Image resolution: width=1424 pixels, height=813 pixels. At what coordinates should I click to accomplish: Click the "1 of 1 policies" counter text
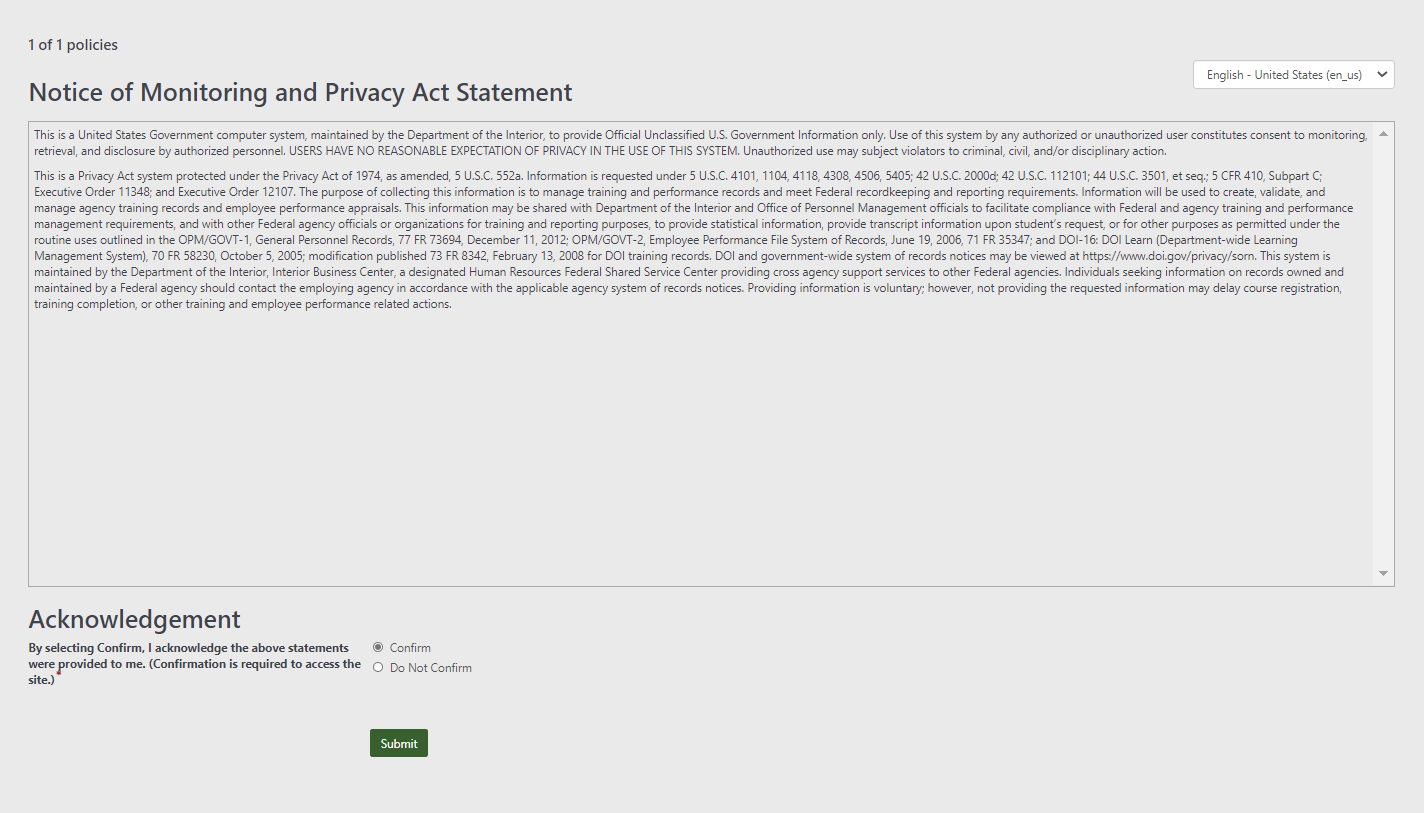(x=73, y=45)
